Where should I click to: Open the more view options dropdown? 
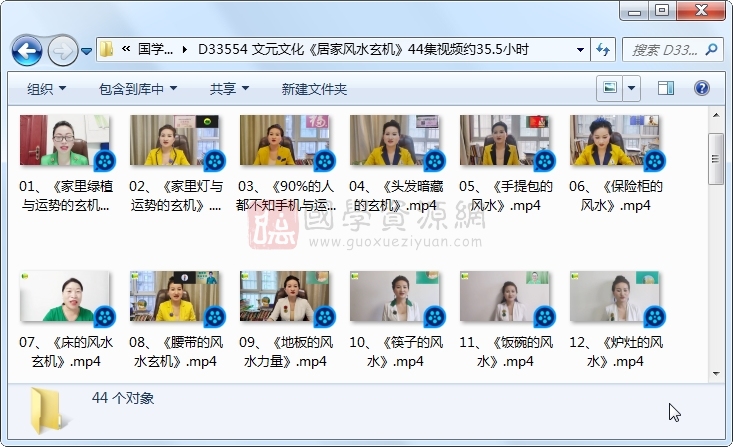(631, 88)
